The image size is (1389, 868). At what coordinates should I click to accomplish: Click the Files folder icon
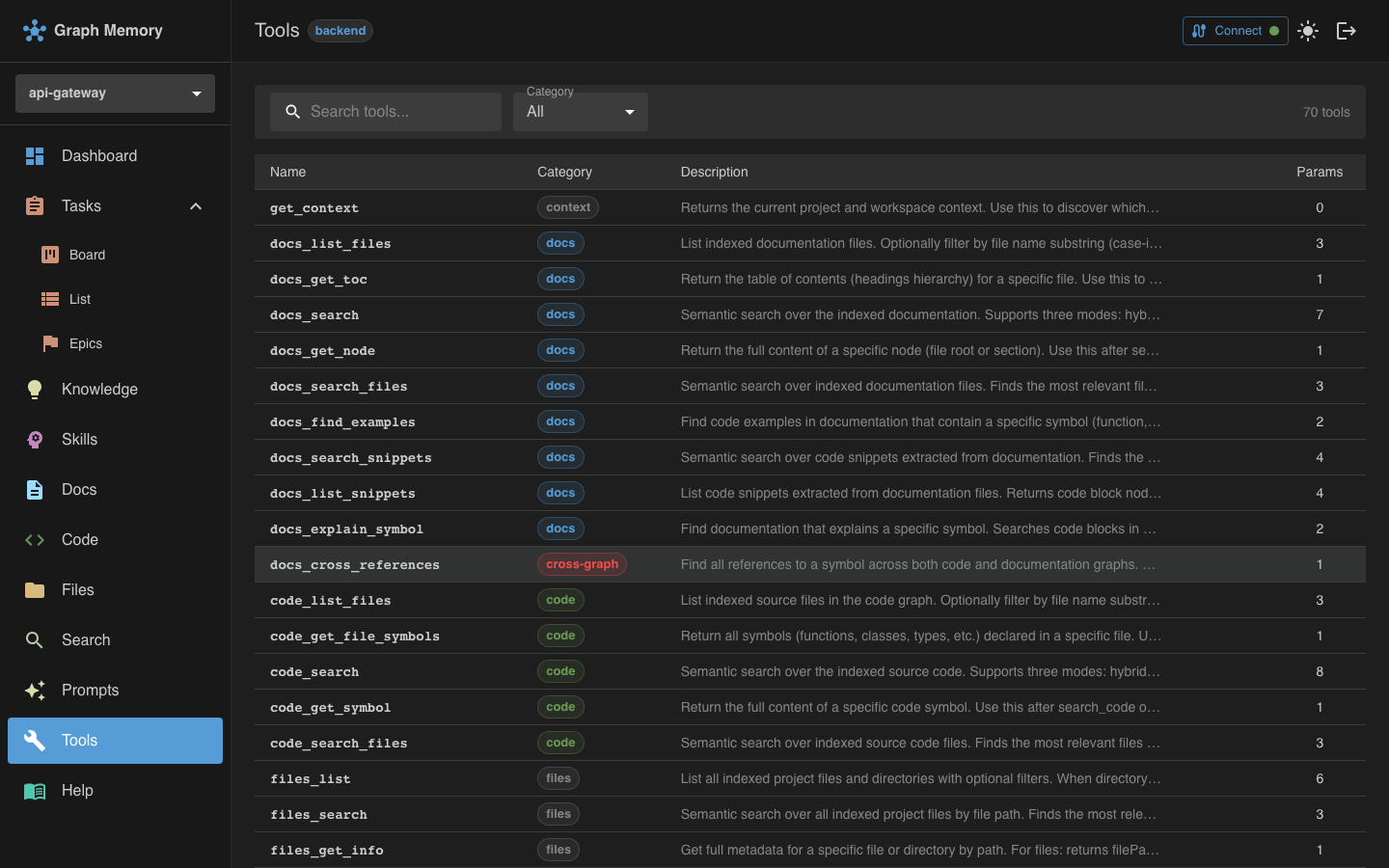coord(35,590)
